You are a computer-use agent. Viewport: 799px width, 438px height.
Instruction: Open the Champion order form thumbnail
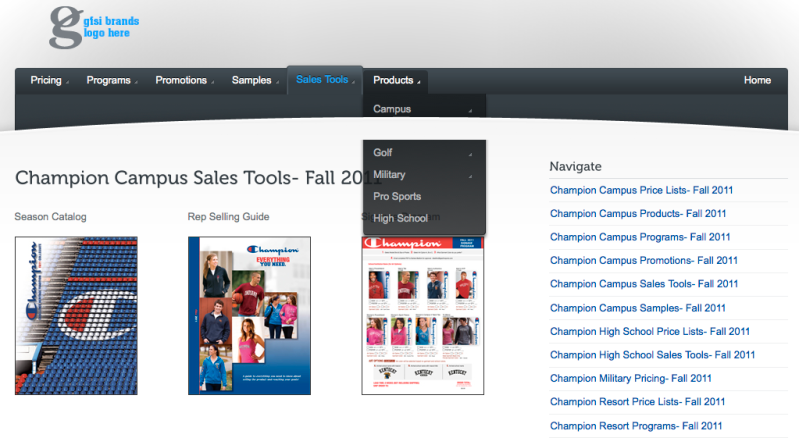tap(423, 315)
